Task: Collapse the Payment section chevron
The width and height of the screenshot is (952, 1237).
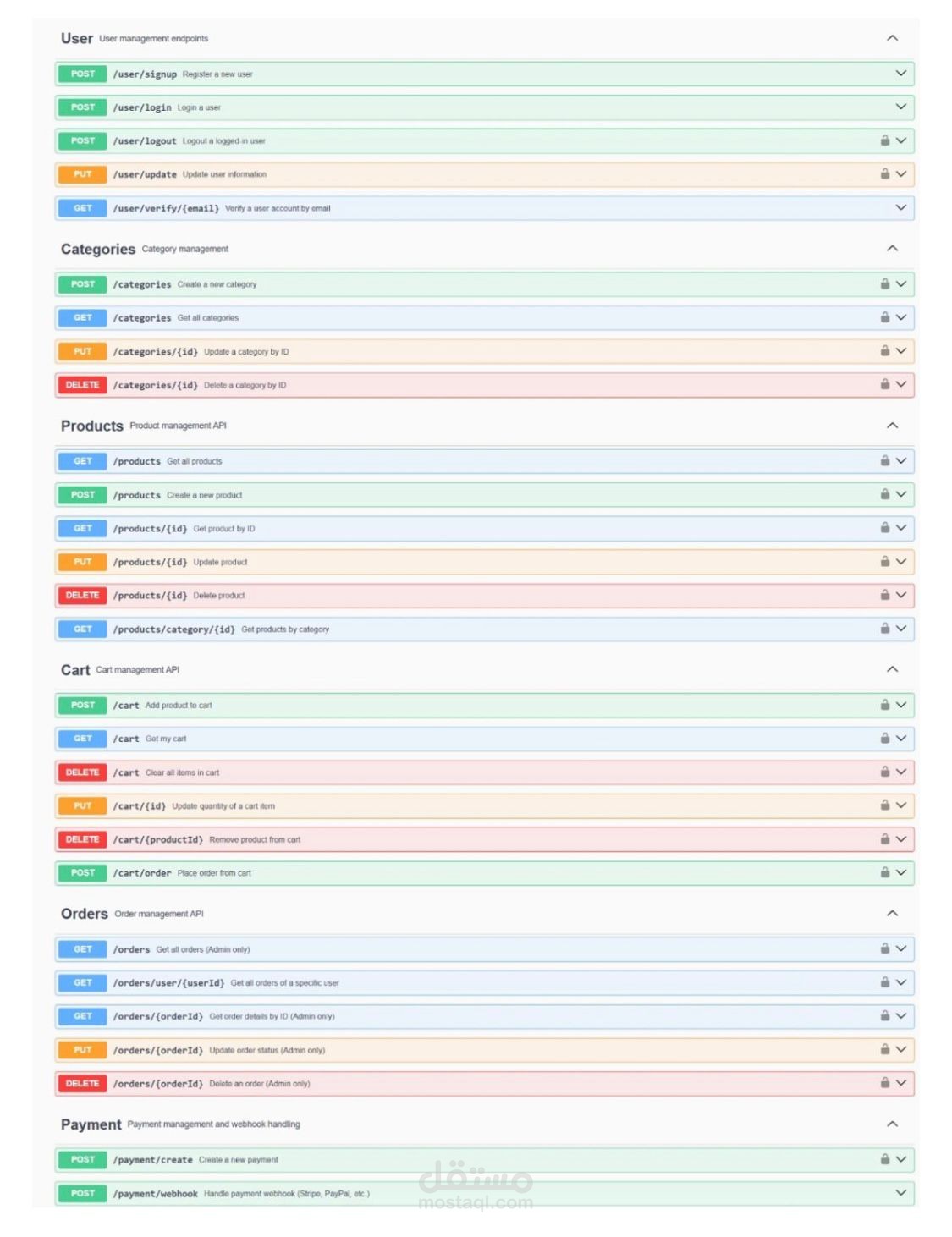Action: click(892, 1124)
